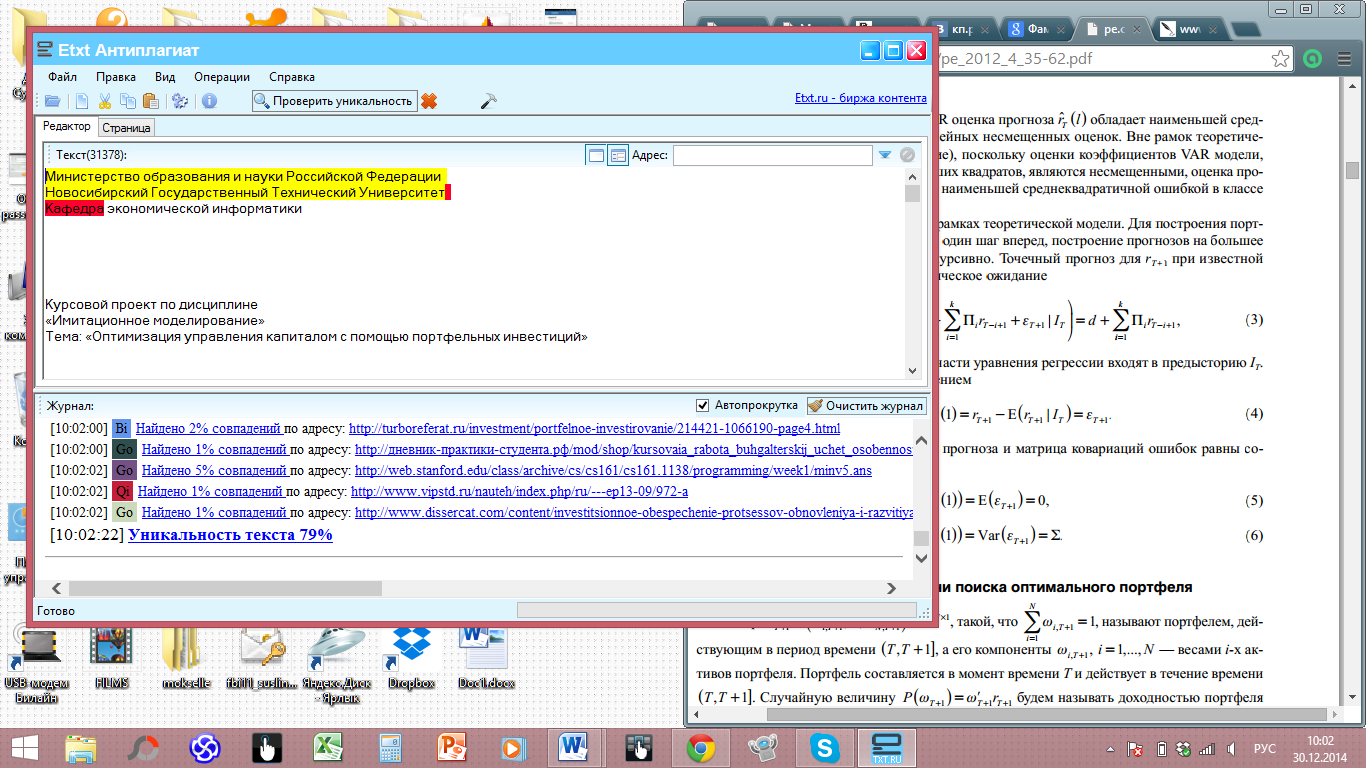Click the text editor vertical scrollbar down arrow
This screenshot has width=1366, height=768.
(912, 370)
